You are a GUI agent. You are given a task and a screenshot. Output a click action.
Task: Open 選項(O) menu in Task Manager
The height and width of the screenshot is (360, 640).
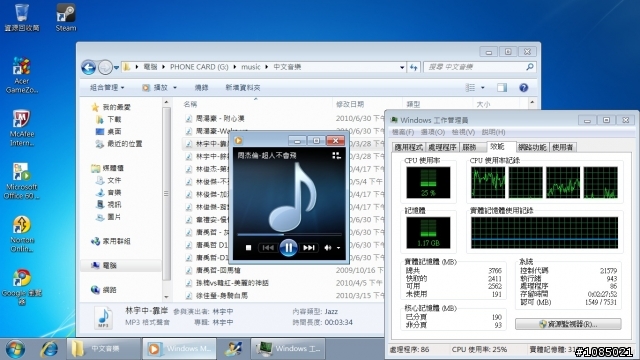coord(433,132)
